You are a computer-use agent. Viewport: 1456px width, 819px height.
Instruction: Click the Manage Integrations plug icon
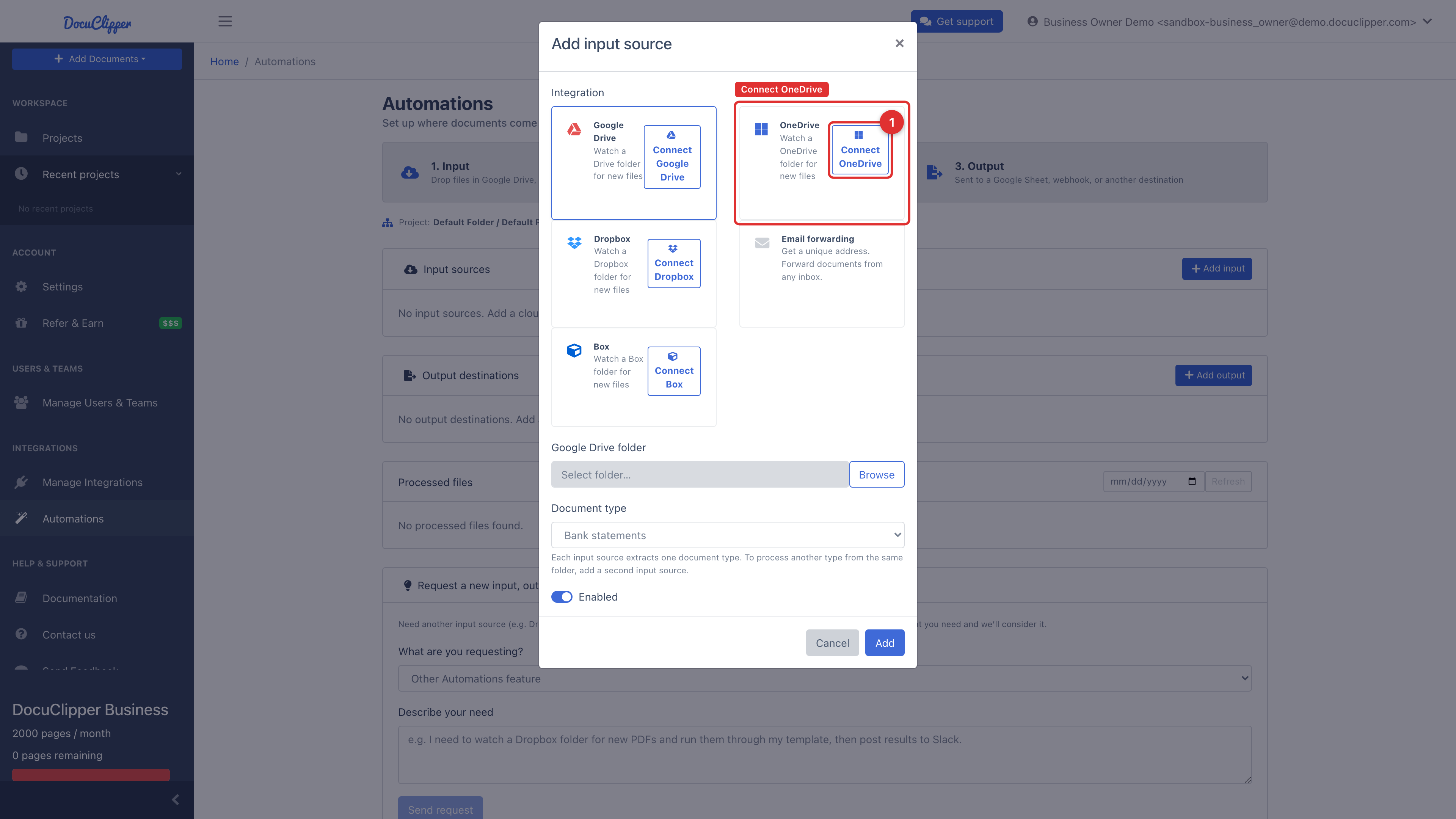[x=22, y=482]
